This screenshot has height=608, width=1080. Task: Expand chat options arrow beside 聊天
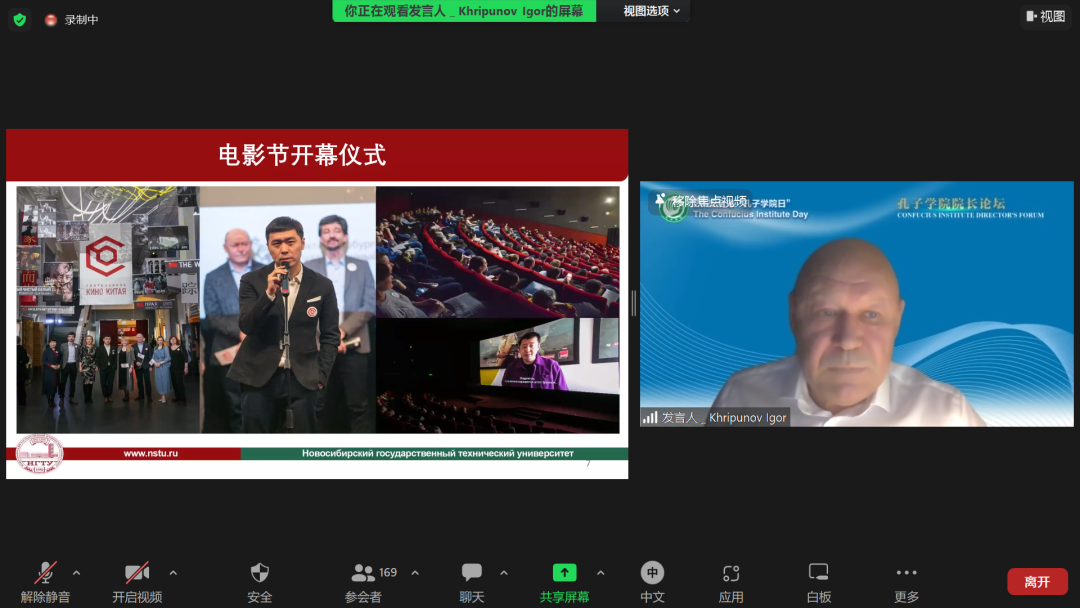504,573
